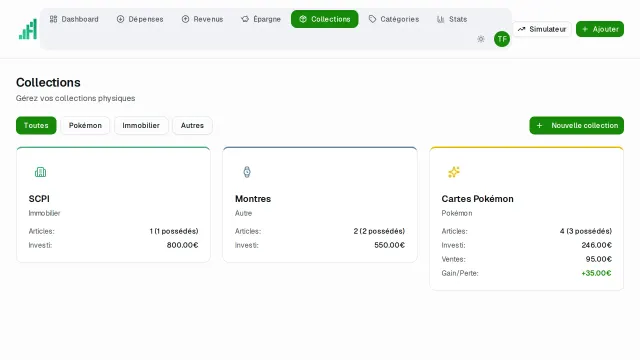Toggle the light/dark theme sun icon
640x360 pixels.
pyautogui.click(x=481, y=39)
